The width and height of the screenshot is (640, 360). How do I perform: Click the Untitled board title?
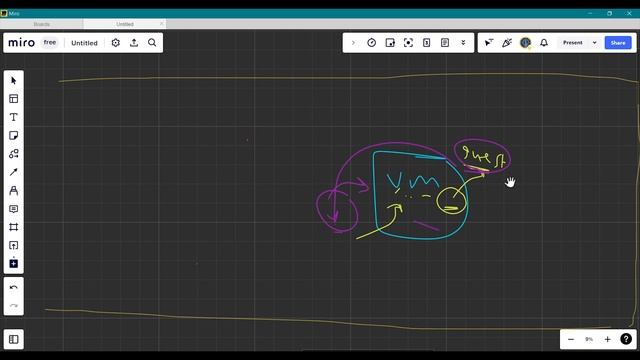pos(84,43)
